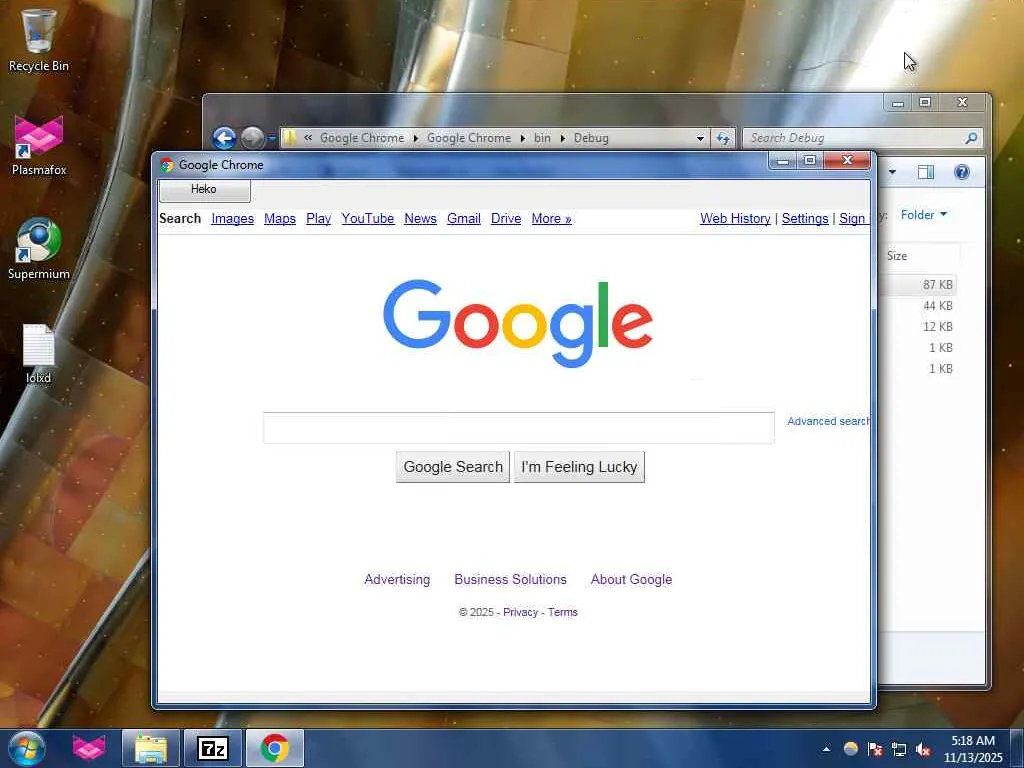This screenshot has width=1024, height=768.
Task: Launch the Supermium desktop shortcut
Action: [x=39, y=249]
